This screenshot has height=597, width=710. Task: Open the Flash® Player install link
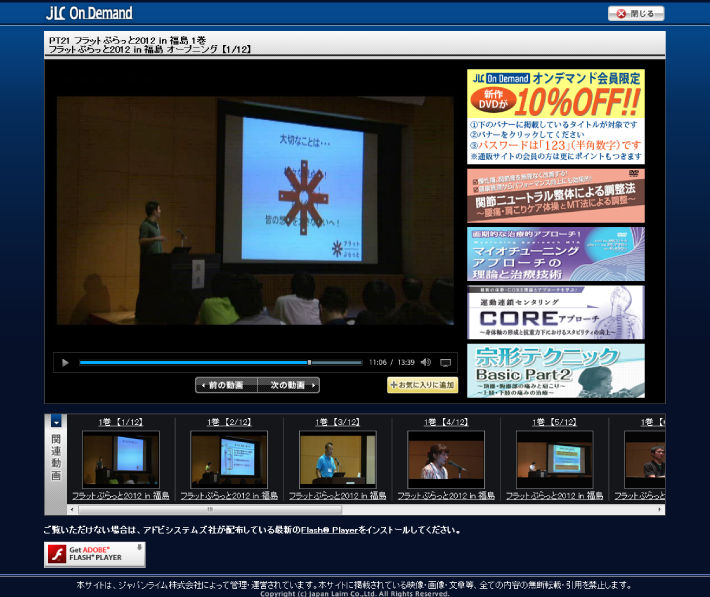click(329, 530)
